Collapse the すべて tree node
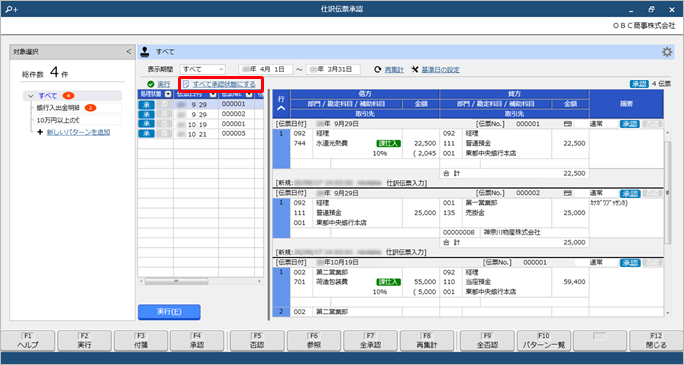 (x=31, y=96)
